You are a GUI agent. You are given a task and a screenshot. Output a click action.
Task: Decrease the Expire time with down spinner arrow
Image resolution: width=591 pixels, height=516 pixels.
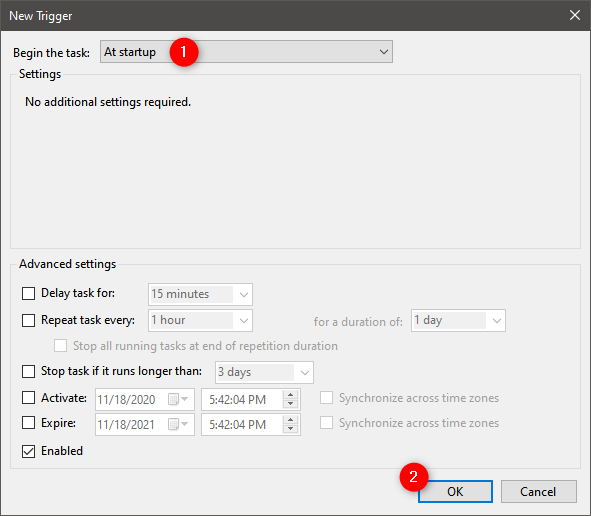[x=290, y=429]
